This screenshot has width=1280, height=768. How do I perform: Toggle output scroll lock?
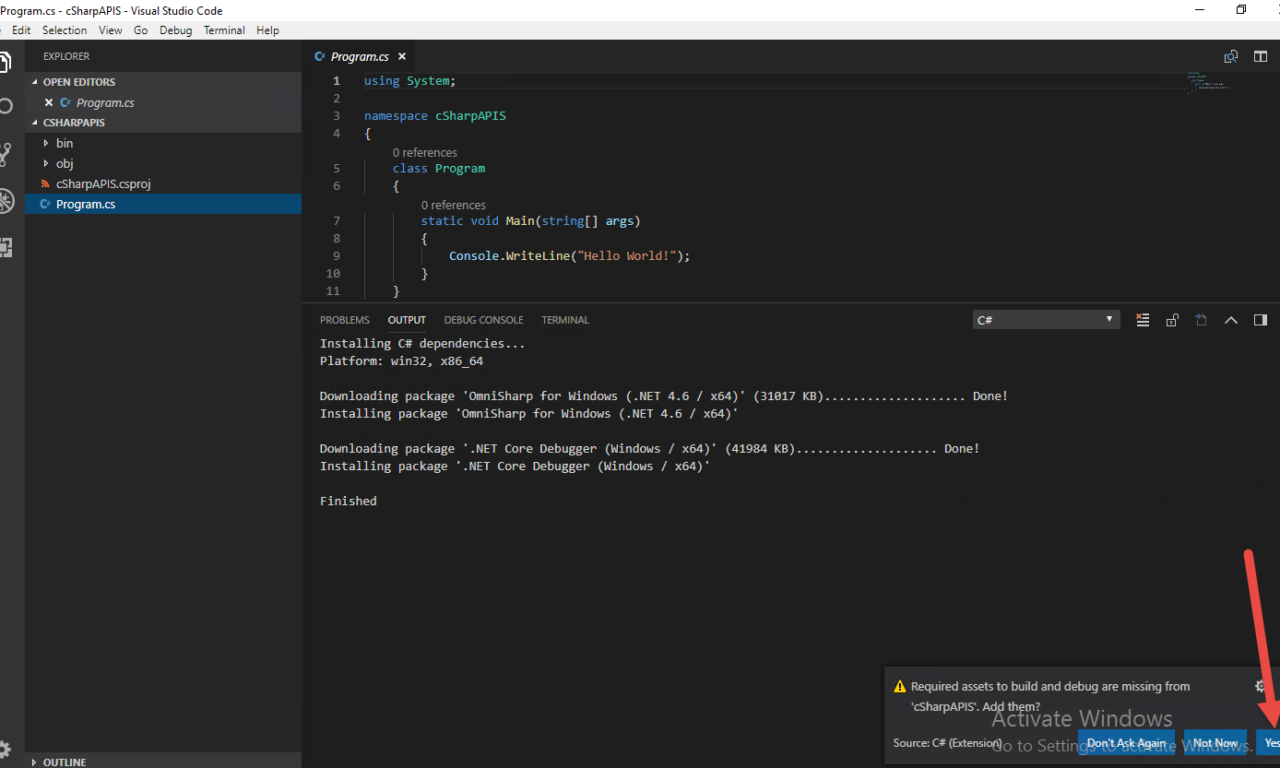(1172, 320)
